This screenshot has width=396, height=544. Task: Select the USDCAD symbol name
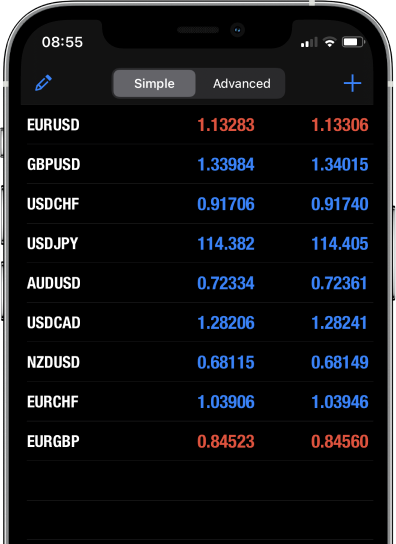pyautogui.click(x=54, y=323)
